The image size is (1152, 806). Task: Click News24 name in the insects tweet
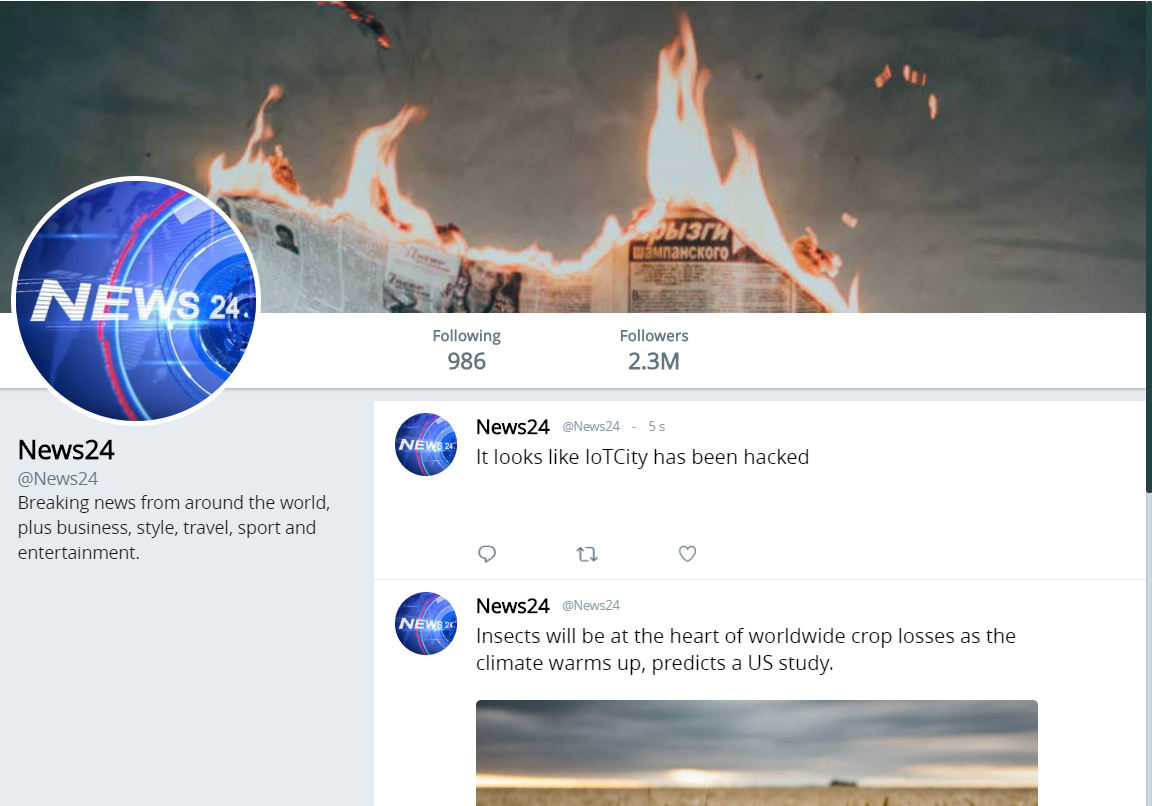point(513,605)
